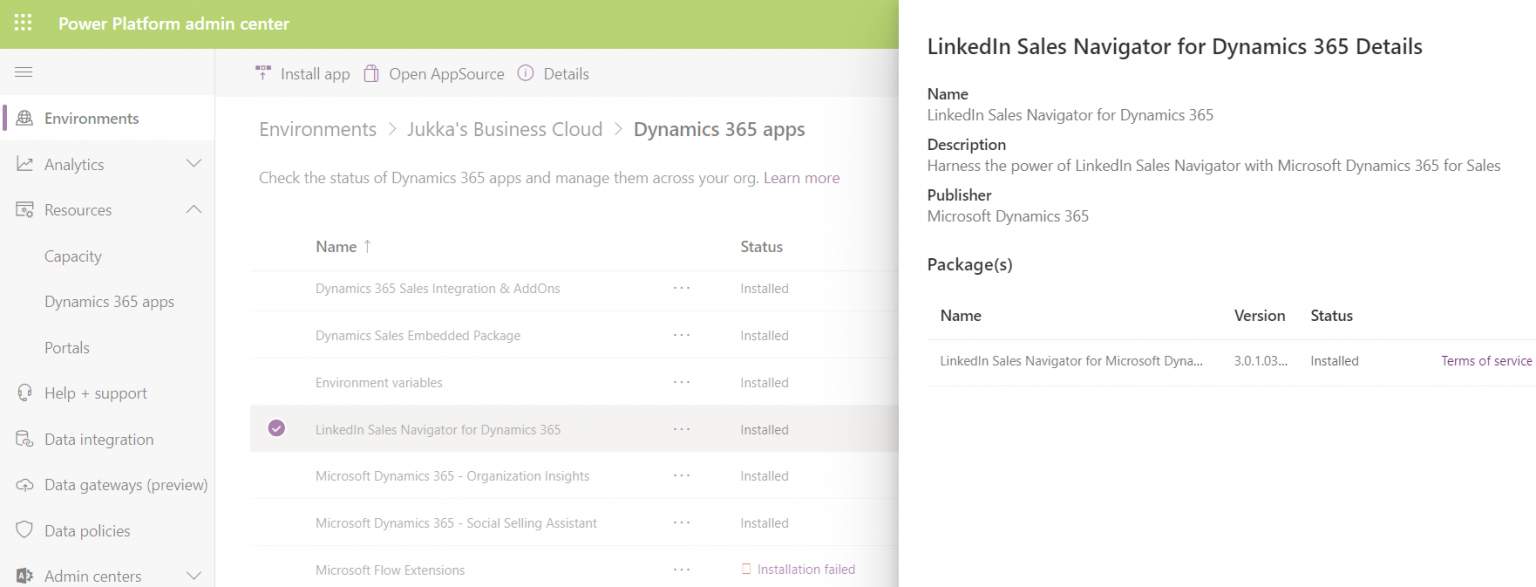Viewport: 1536px width, 587px height.
Task: Open Dynamics 365 apps in sidebar
Action: pyautogui.click(x=109, y=302)
